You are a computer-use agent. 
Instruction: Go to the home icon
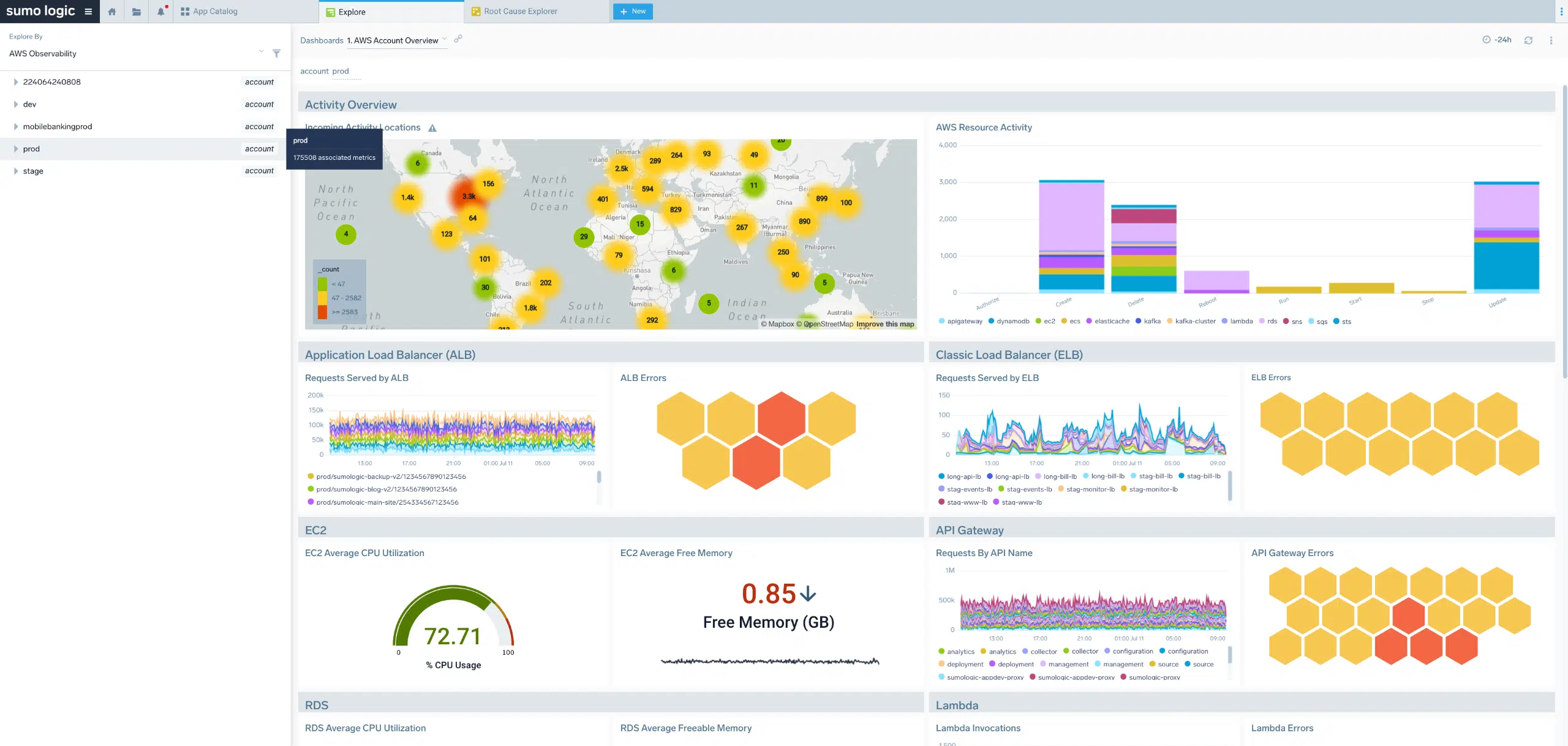pyautogui.click(x=112, y=12)
